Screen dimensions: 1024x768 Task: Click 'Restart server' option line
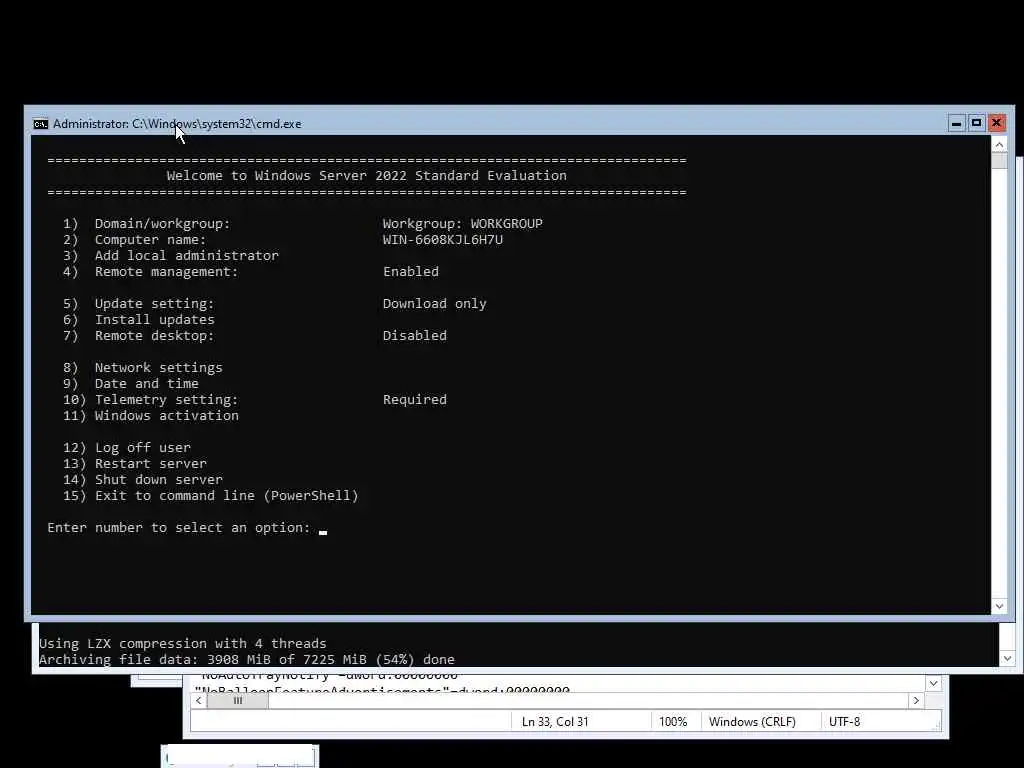click(135, 464)
